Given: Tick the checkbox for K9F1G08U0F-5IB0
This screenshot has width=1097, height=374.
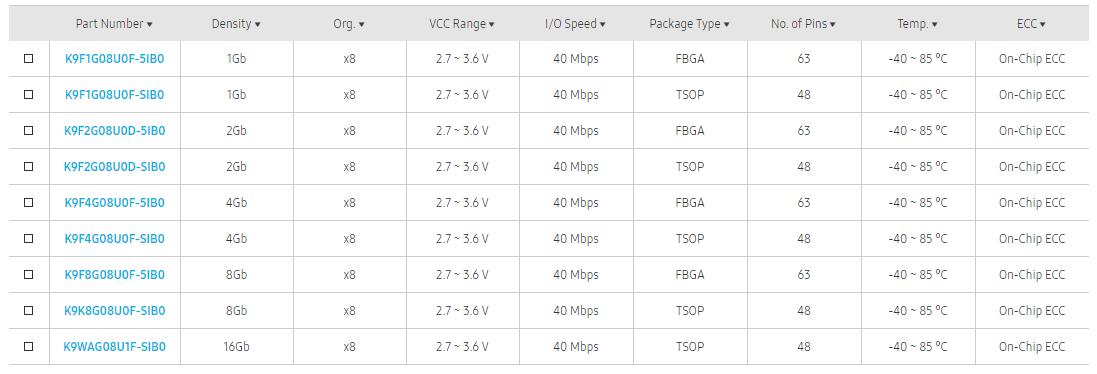Looking at the screenshot, I should [x=29, y=59].
